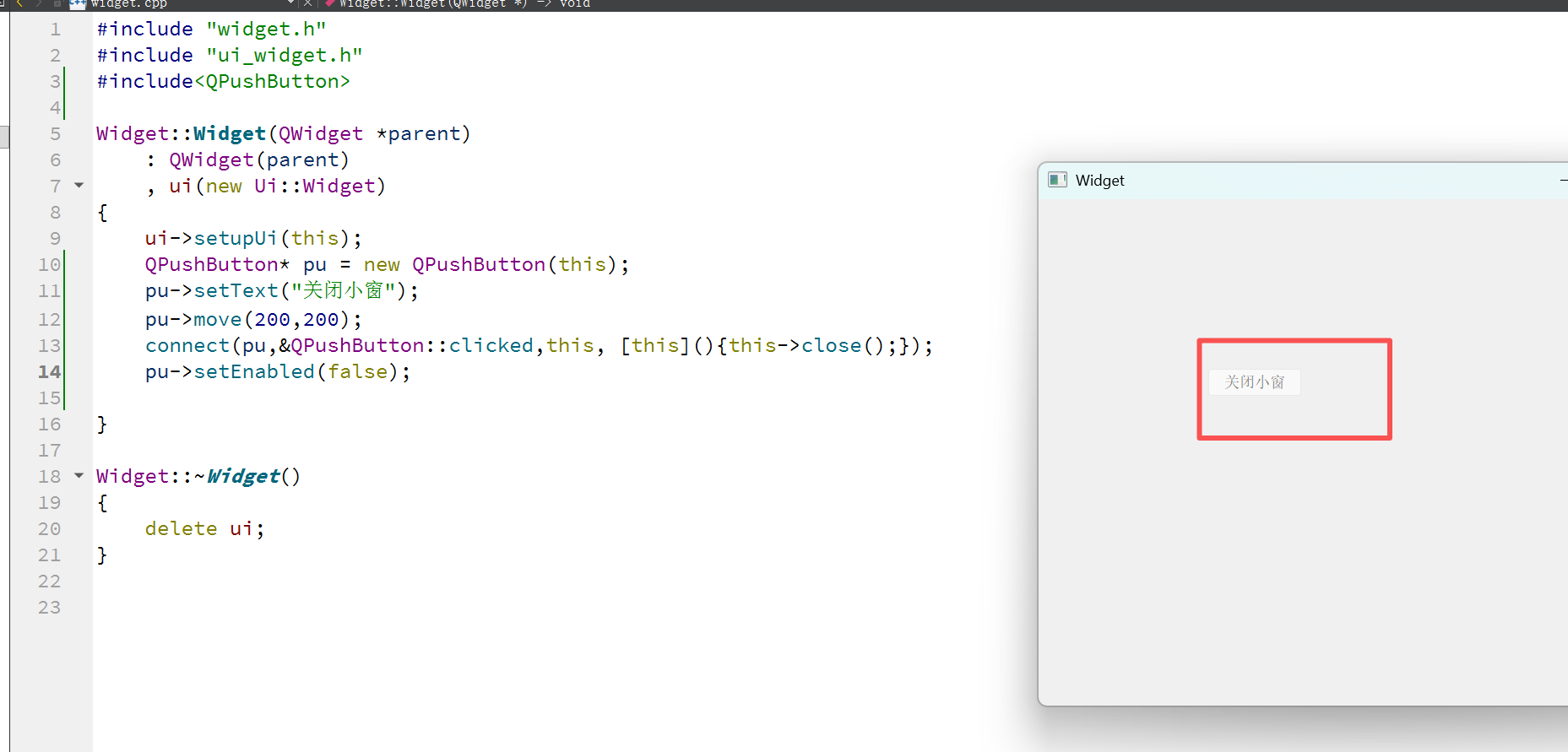Click new QPushButton(this) on line 10
Image resolution: width=1568 pixels, height=752 pixels.
point(491,264)
